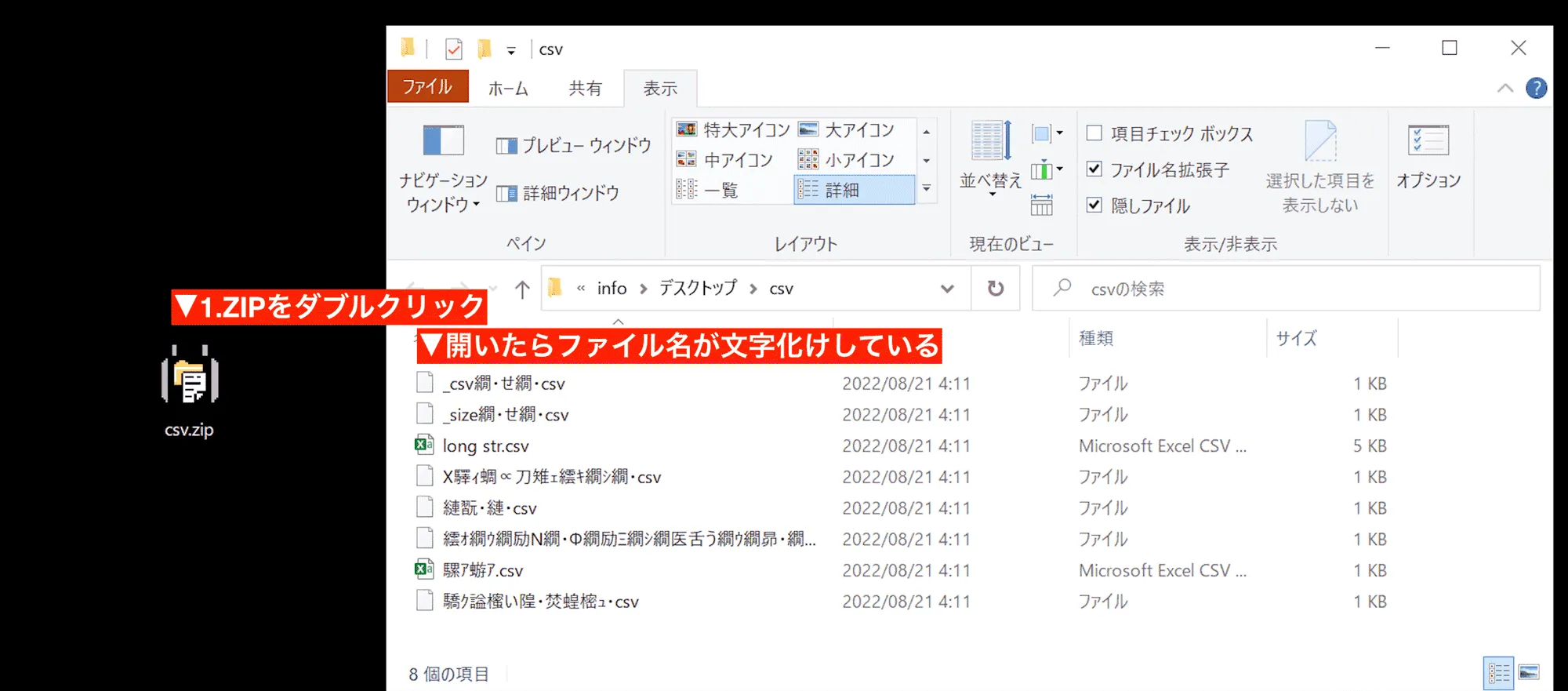Click breadcrumb overflow double chevron
Viewport: 1568px width, 691px height.
[581, 289]
